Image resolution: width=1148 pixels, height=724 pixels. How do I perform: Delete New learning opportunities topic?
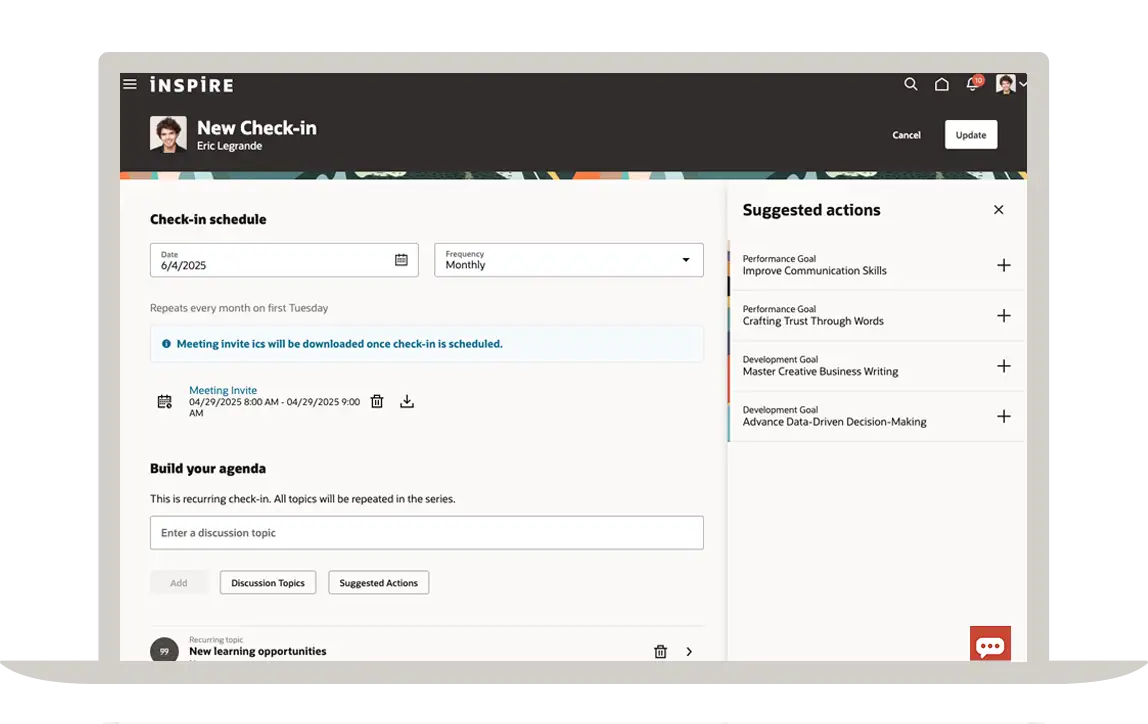click(660, 652)
